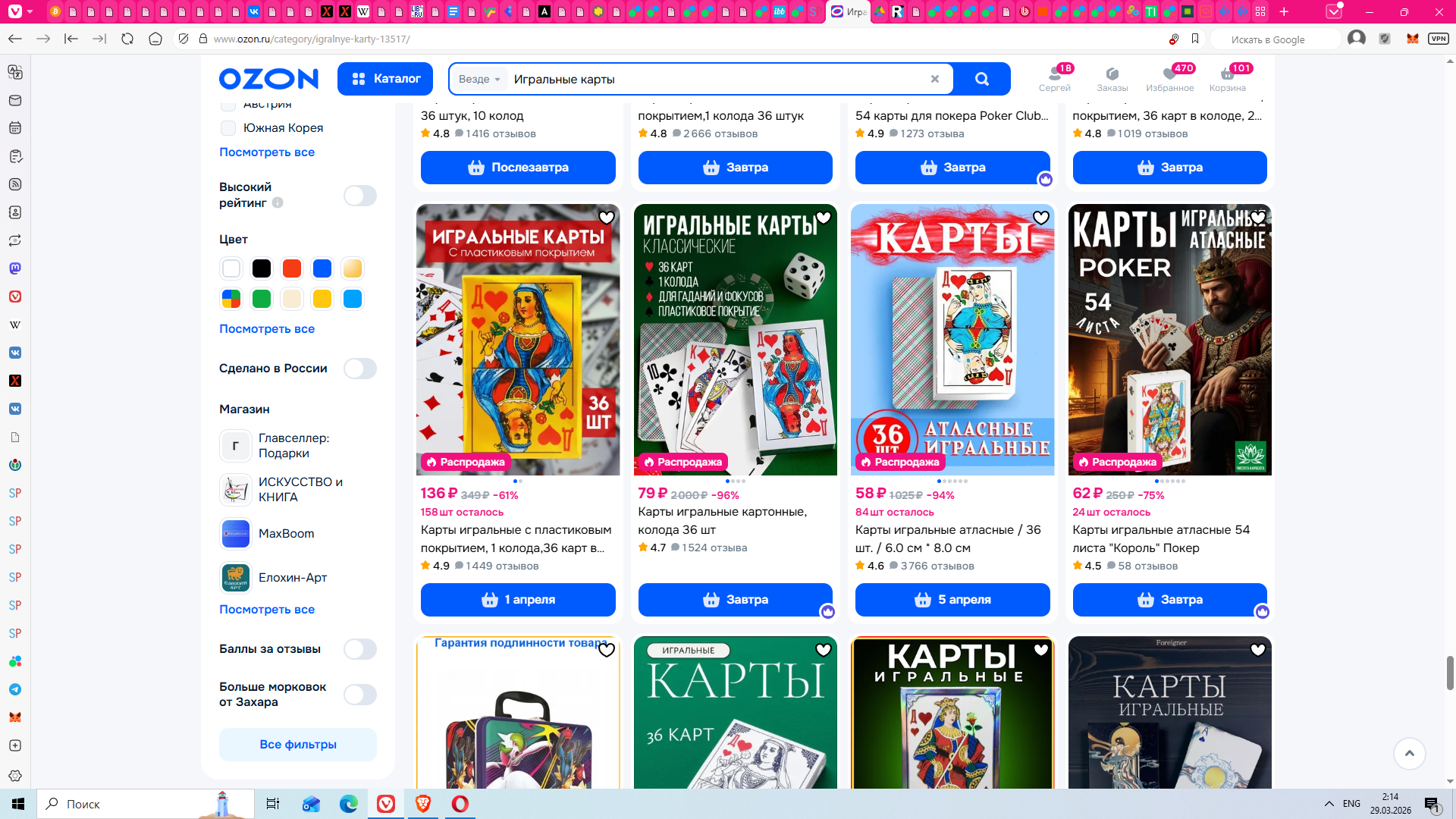Click the blue search magnifier button
Viewport: 1456px width, 819px height.
point(981,79)
